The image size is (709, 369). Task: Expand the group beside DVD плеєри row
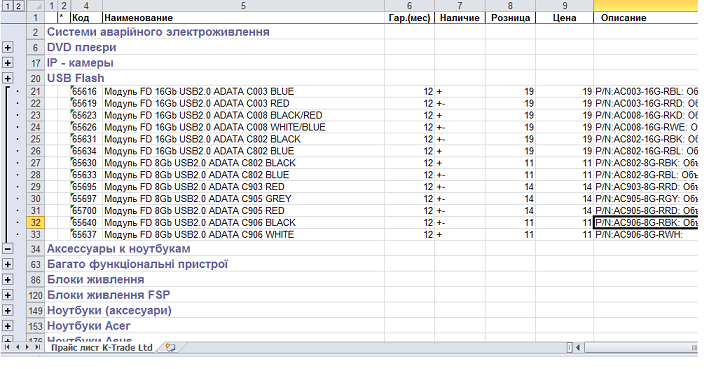(x=8, y=47)
